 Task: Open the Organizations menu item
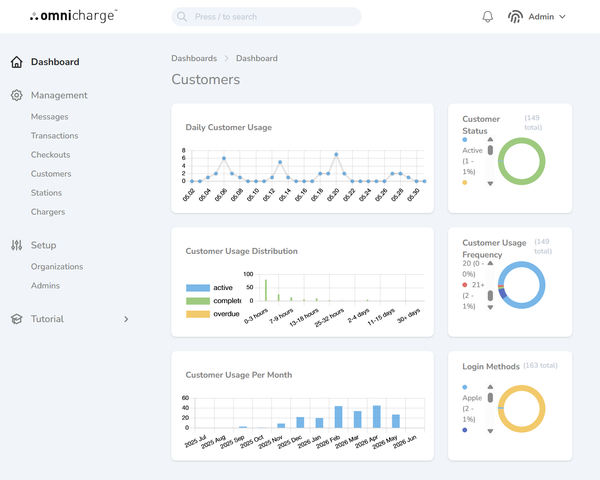(57, 267)
